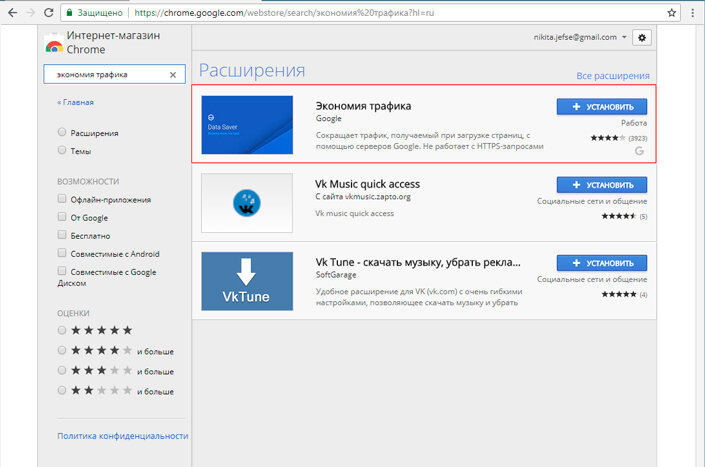705x467 pixels.
Task: Check Совместимые с Android filter
Action: (62, 253)
